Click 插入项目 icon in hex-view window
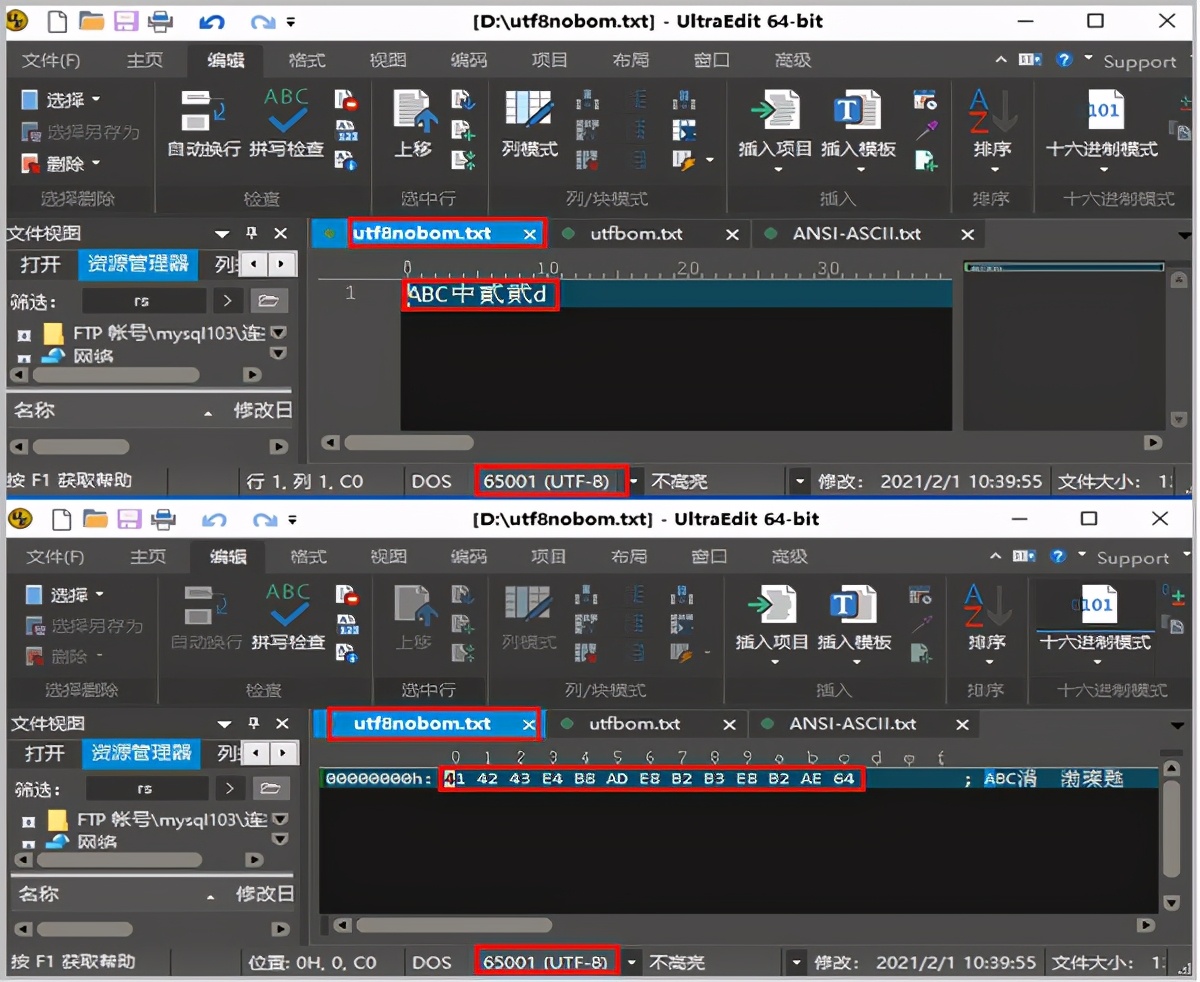Image resolution: width=1200 pixels, height=982 pixels. click(772, 604)
